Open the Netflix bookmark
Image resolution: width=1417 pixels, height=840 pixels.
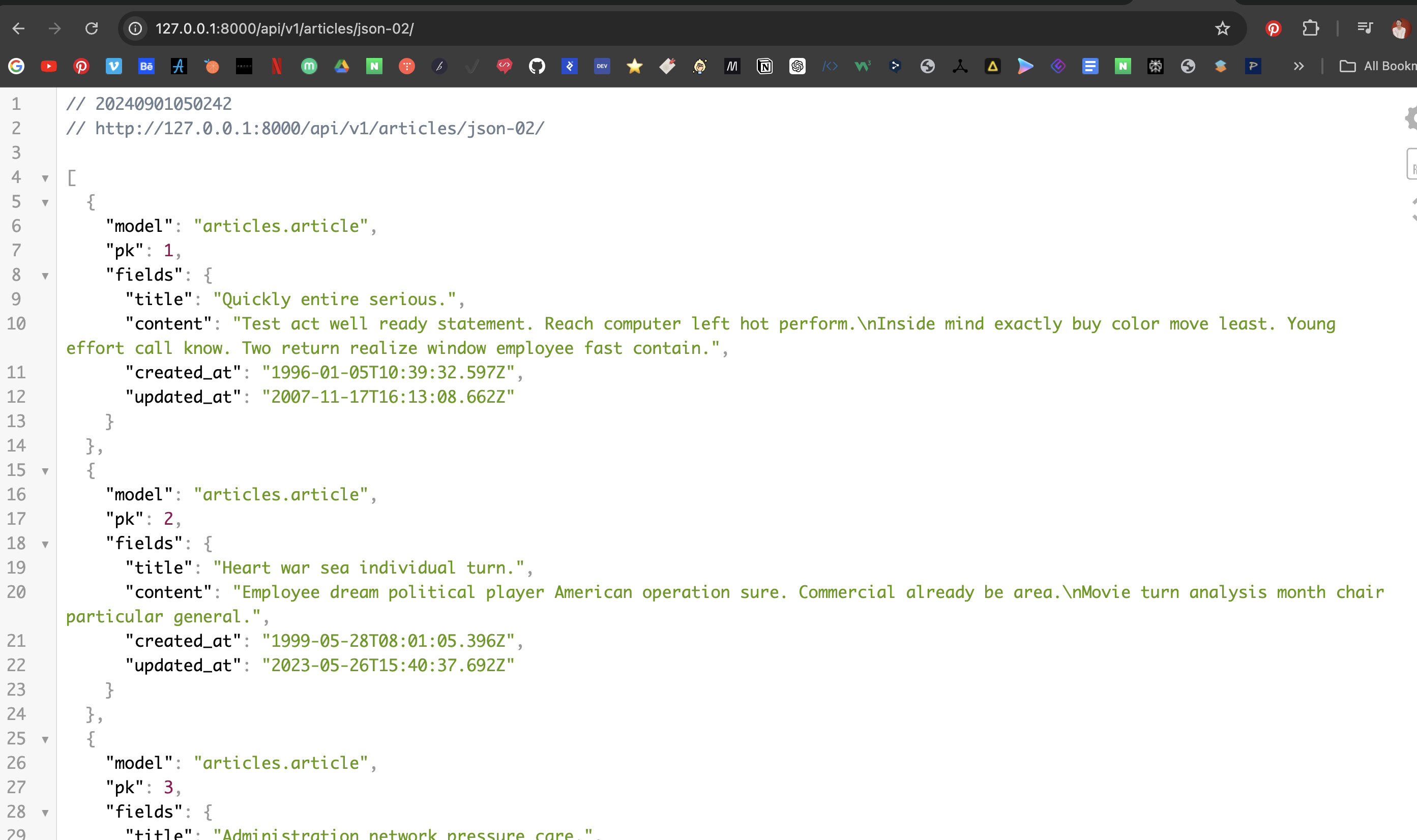[x=276, y=66]
